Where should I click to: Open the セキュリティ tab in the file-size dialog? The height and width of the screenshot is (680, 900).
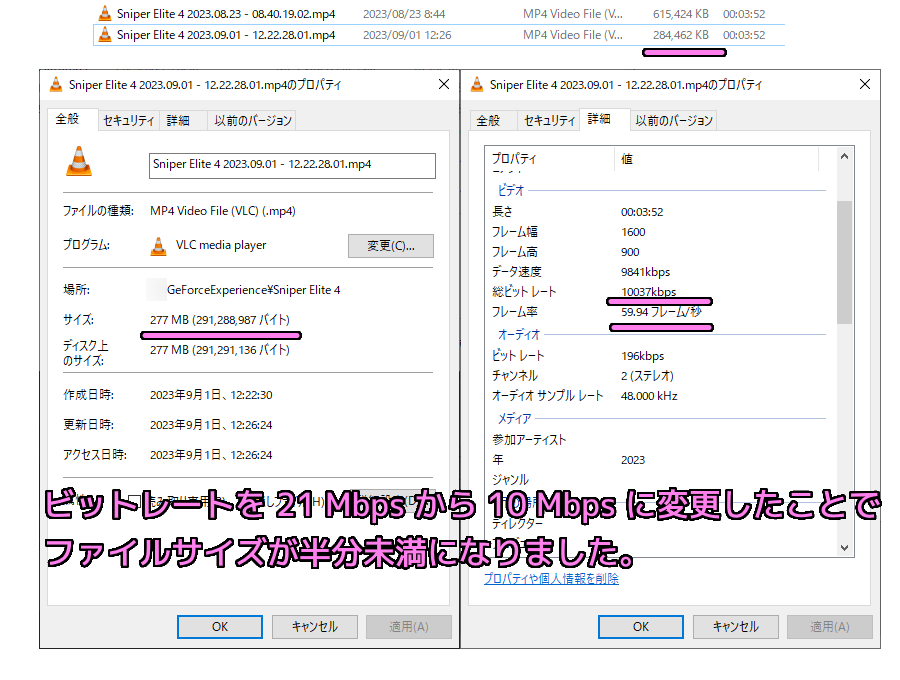129,121
